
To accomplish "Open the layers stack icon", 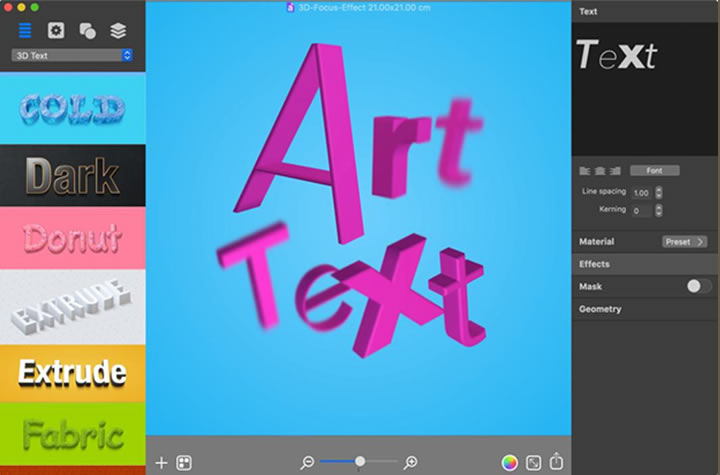I will [118, 31].
